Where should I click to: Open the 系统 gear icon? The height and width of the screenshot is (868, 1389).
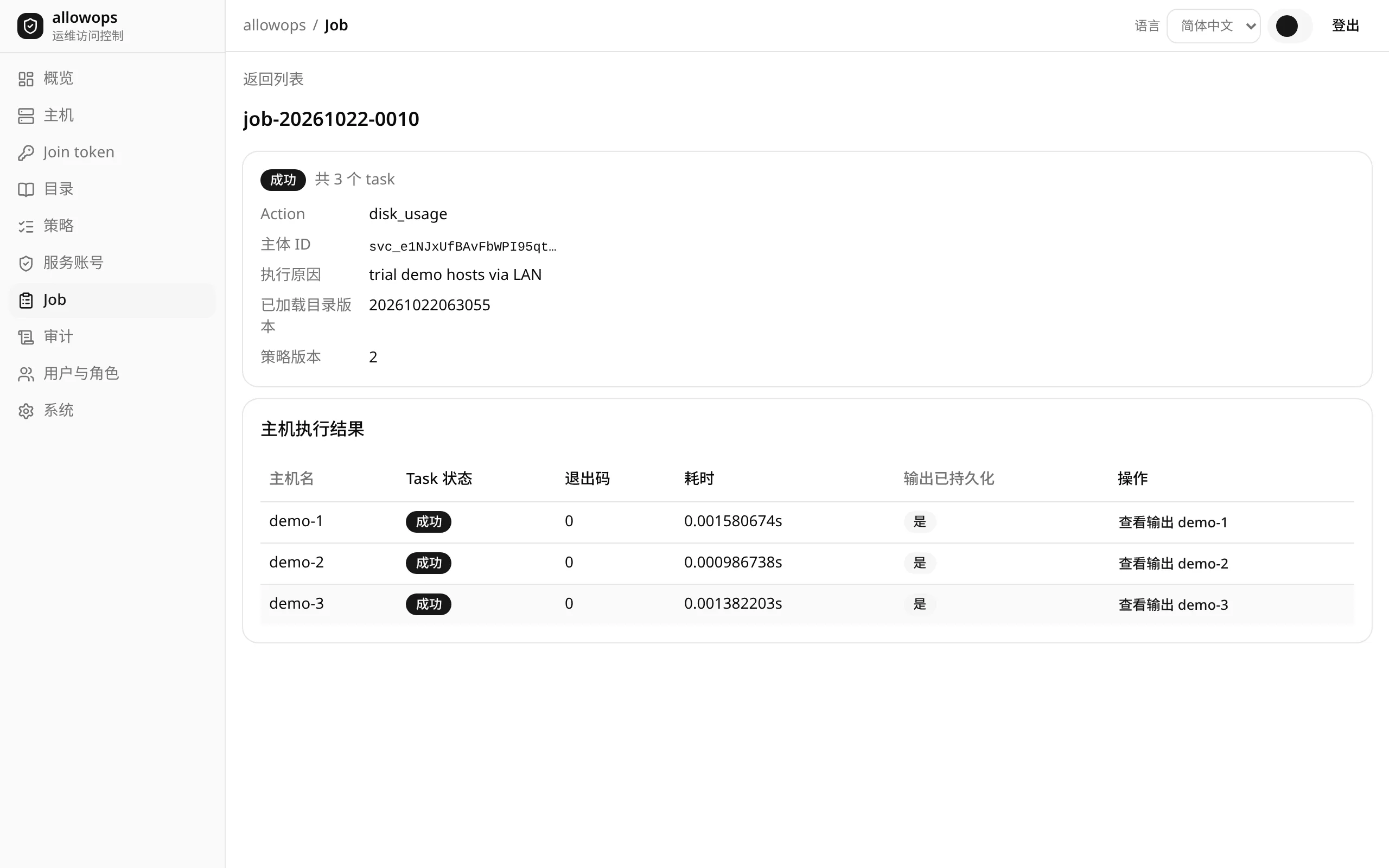26,411
